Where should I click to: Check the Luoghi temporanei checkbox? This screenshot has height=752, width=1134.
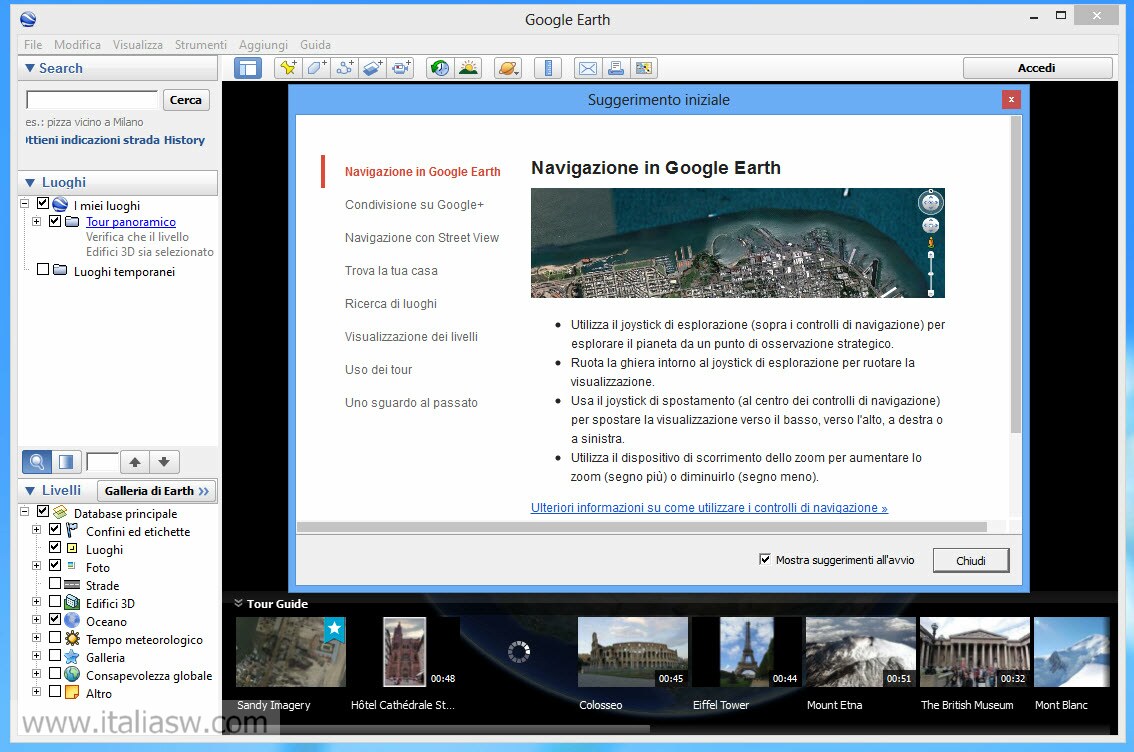(x=43, y=269)
